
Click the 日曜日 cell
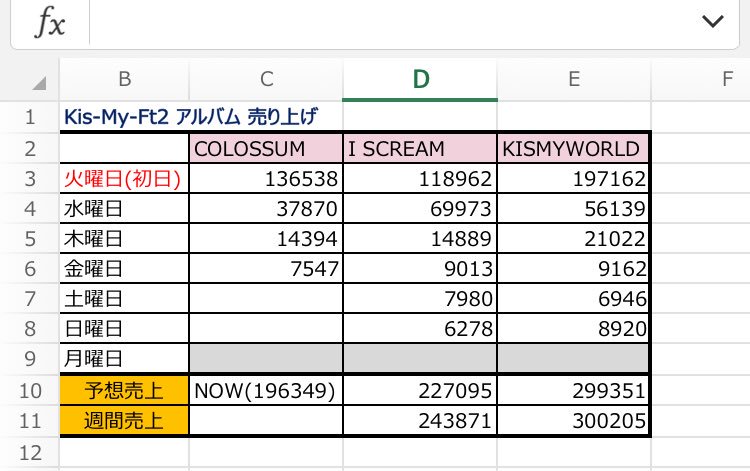(x=124, y=329)
